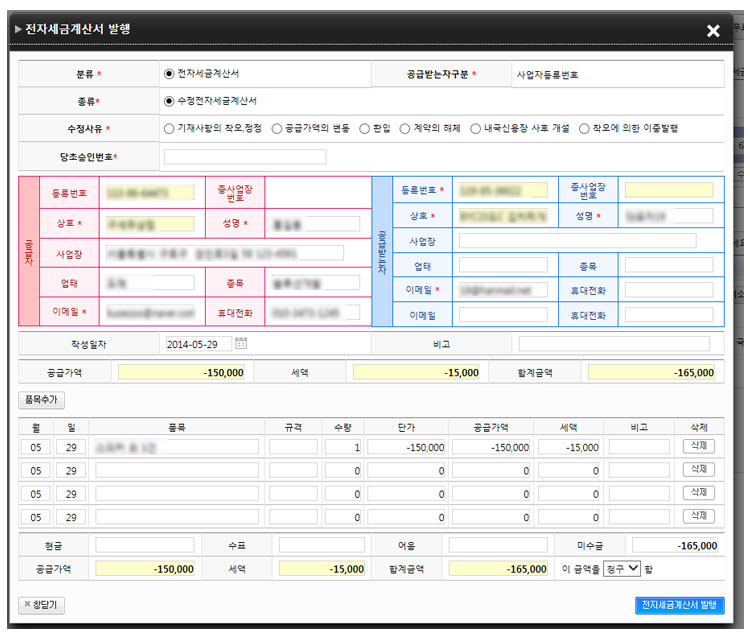
Task: Click 삭제 on the third item row
Action: (699, 493)
